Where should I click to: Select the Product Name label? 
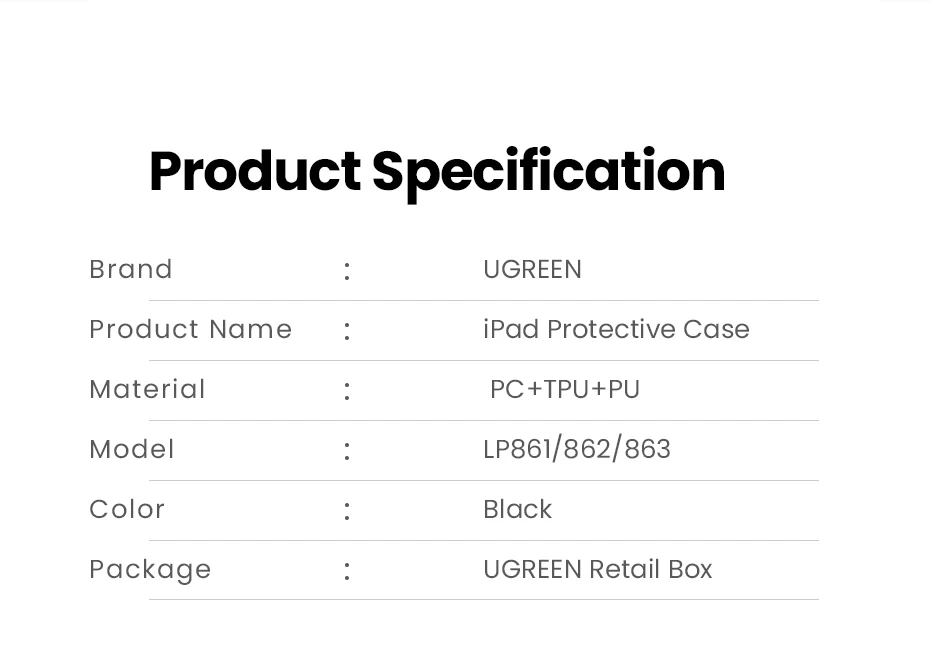(x=190, y=330)
